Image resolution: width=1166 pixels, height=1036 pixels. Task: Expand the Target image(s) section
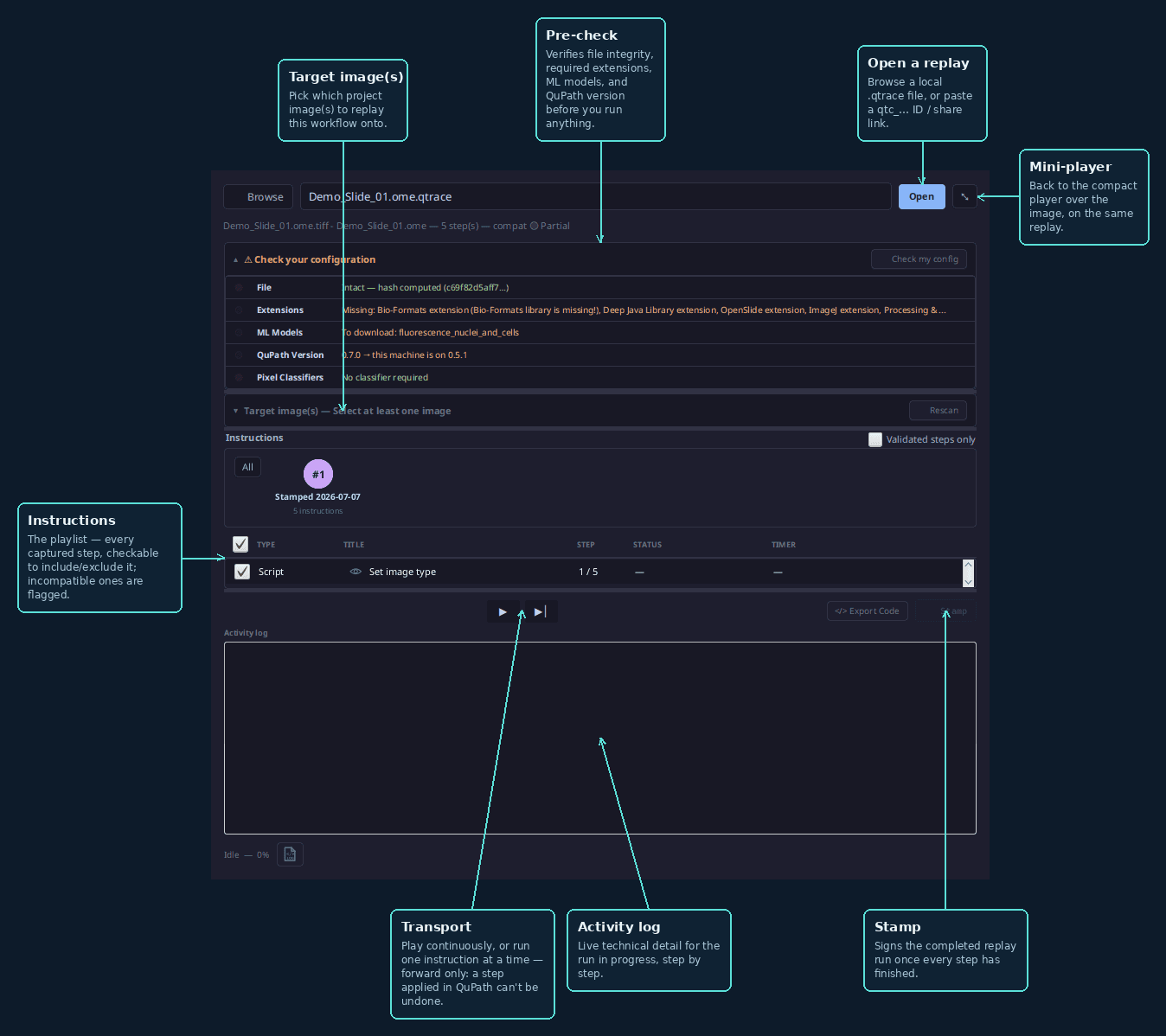point(235,411)
